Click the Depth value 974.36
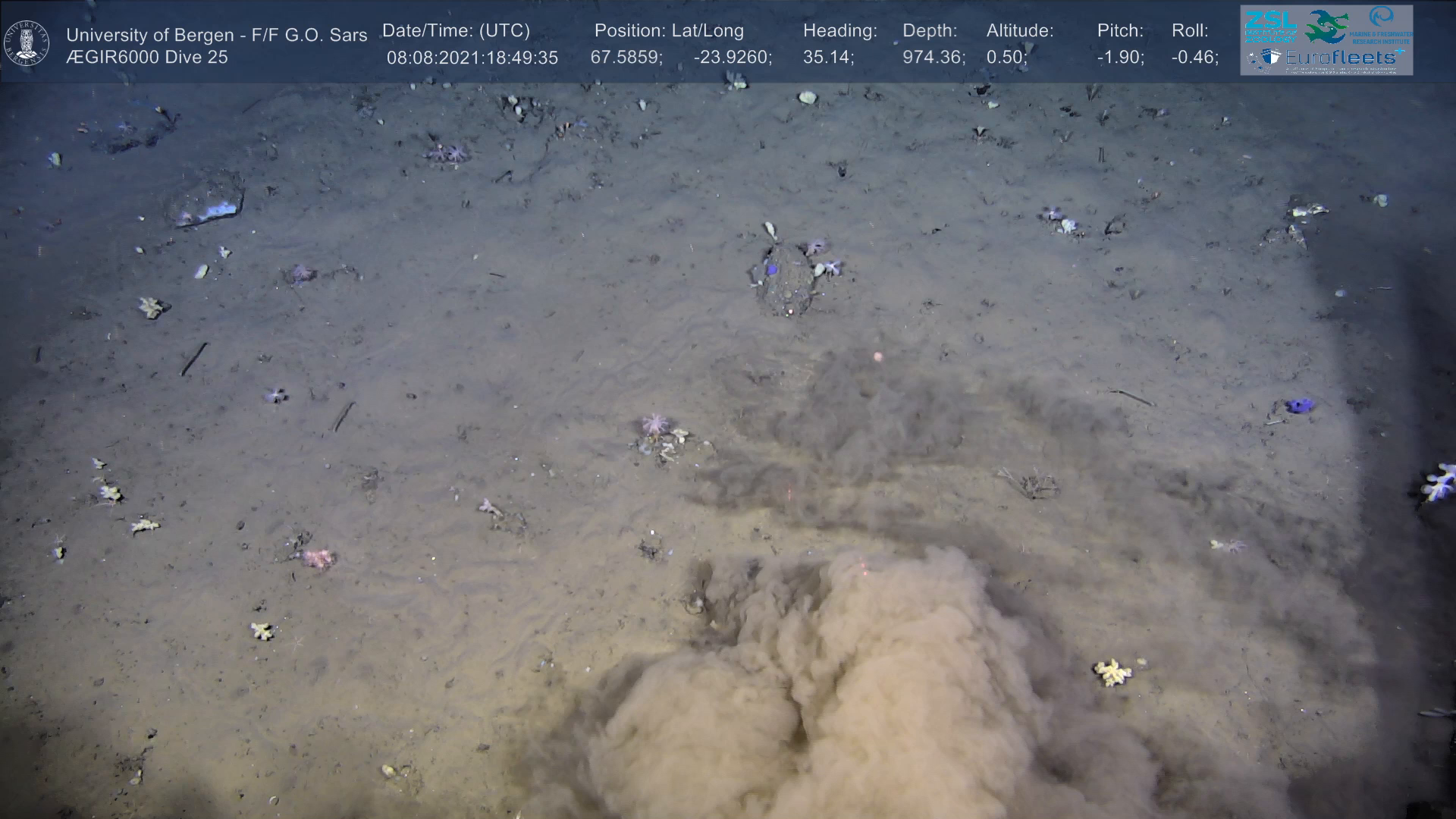The height and width of the screenshot is (819, 1456). click(934, 58)
